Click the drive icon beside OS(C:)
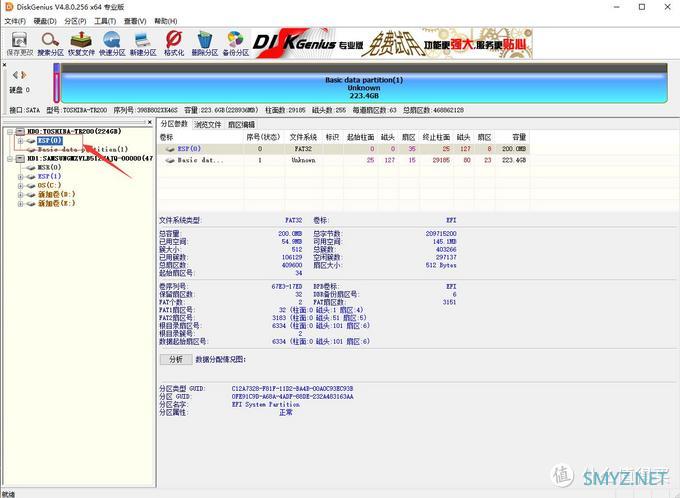 pos(31,186)
